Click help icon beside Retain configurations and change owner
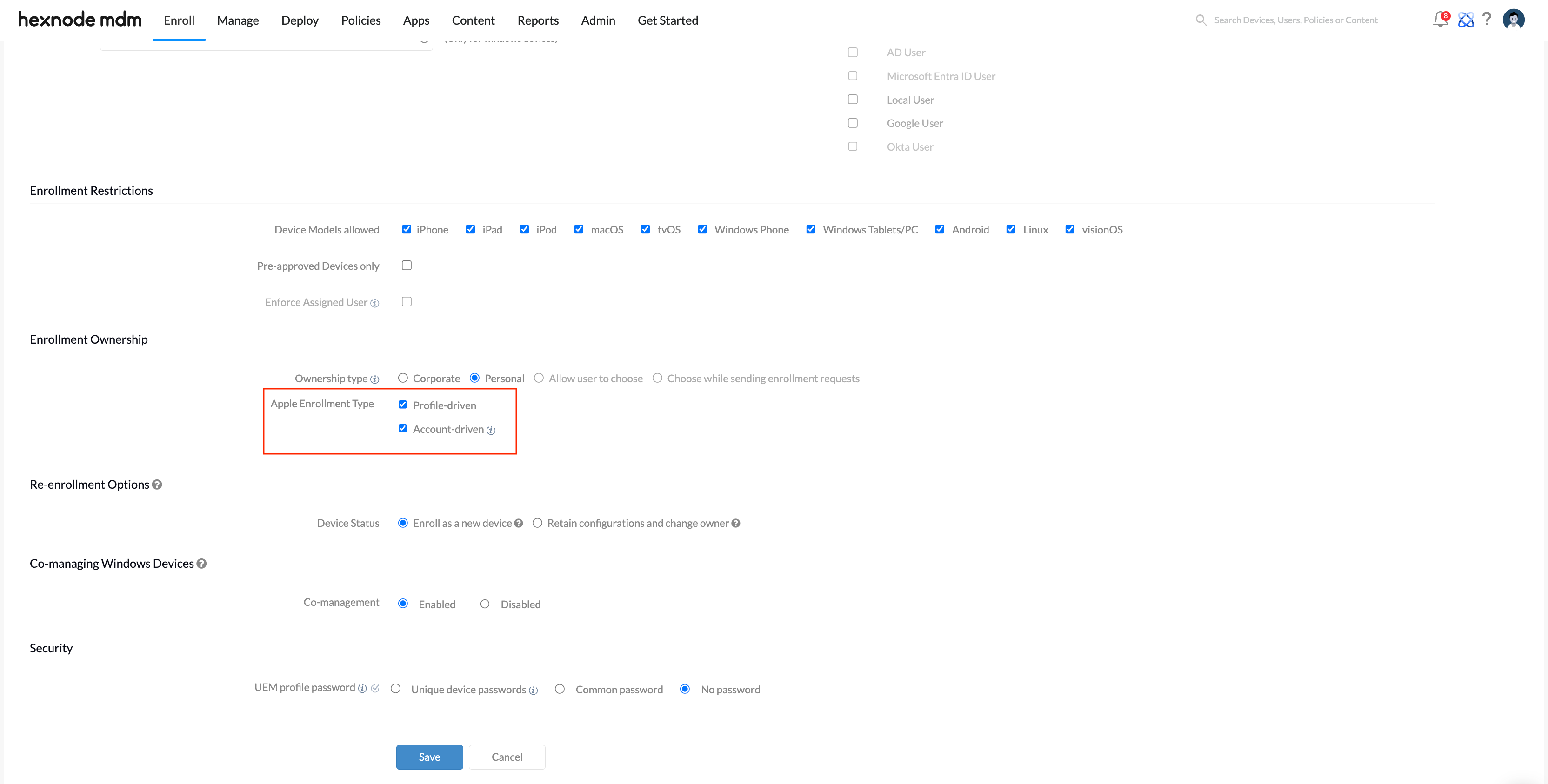Screen dimensions: 1548x784 click(735, 523)
